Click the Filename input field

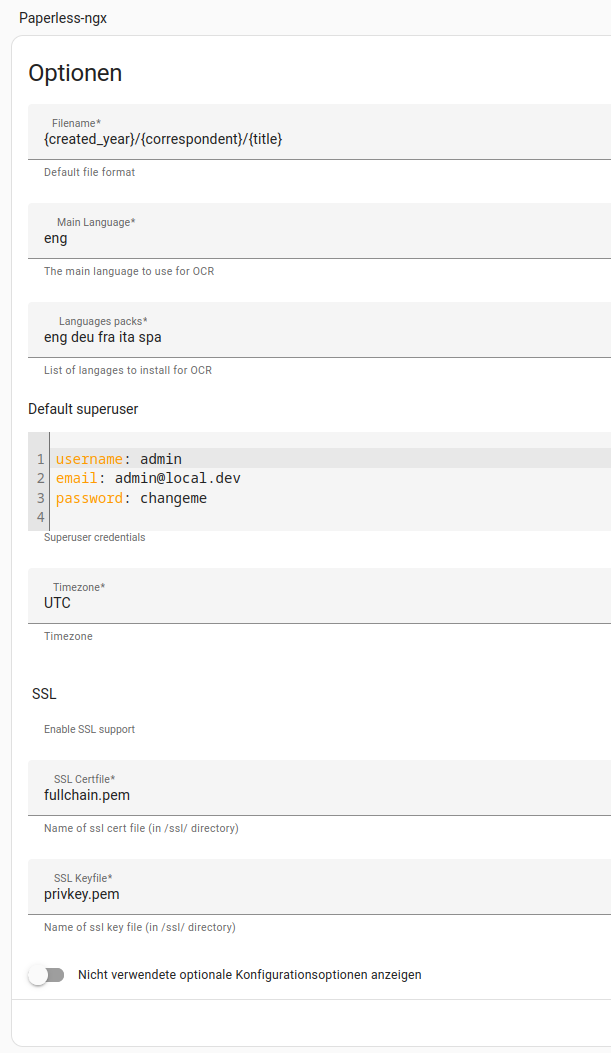pyautogui.click(x=320, y=132)
